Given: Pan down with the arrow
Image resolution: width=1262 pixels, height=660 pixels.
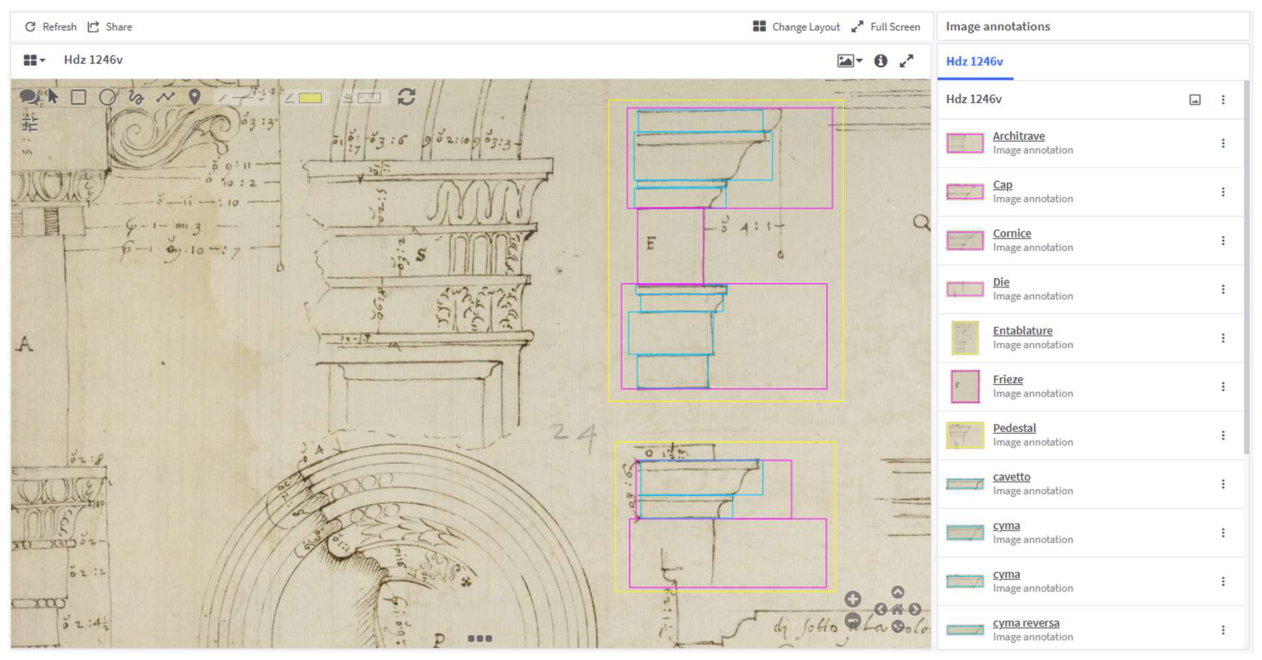Looking at the screenshot, I should point(898,626).
